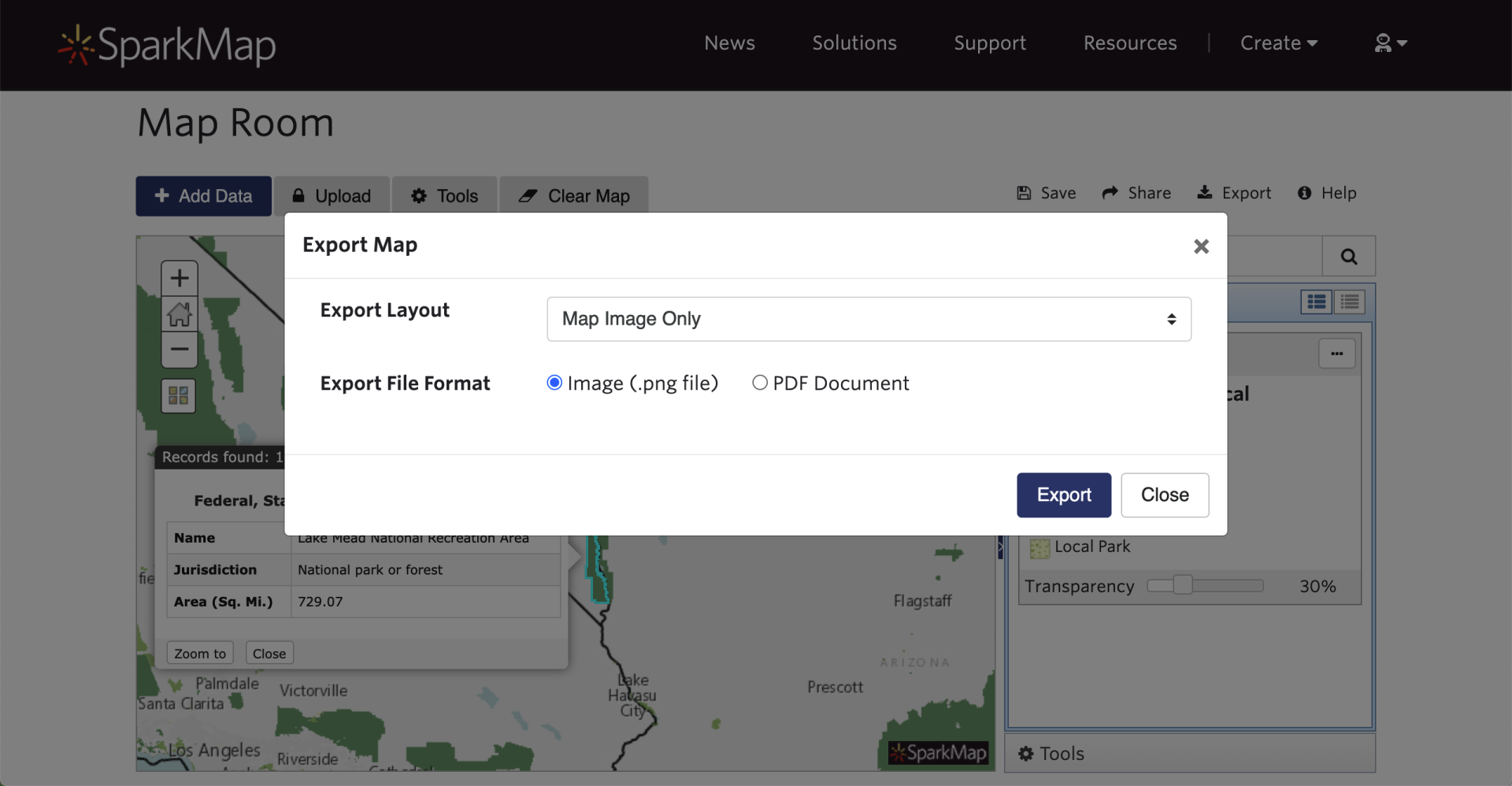Expand the Tools panel on the right
This screenshot has width=1512, height=786.
(x=1062, y=753)
